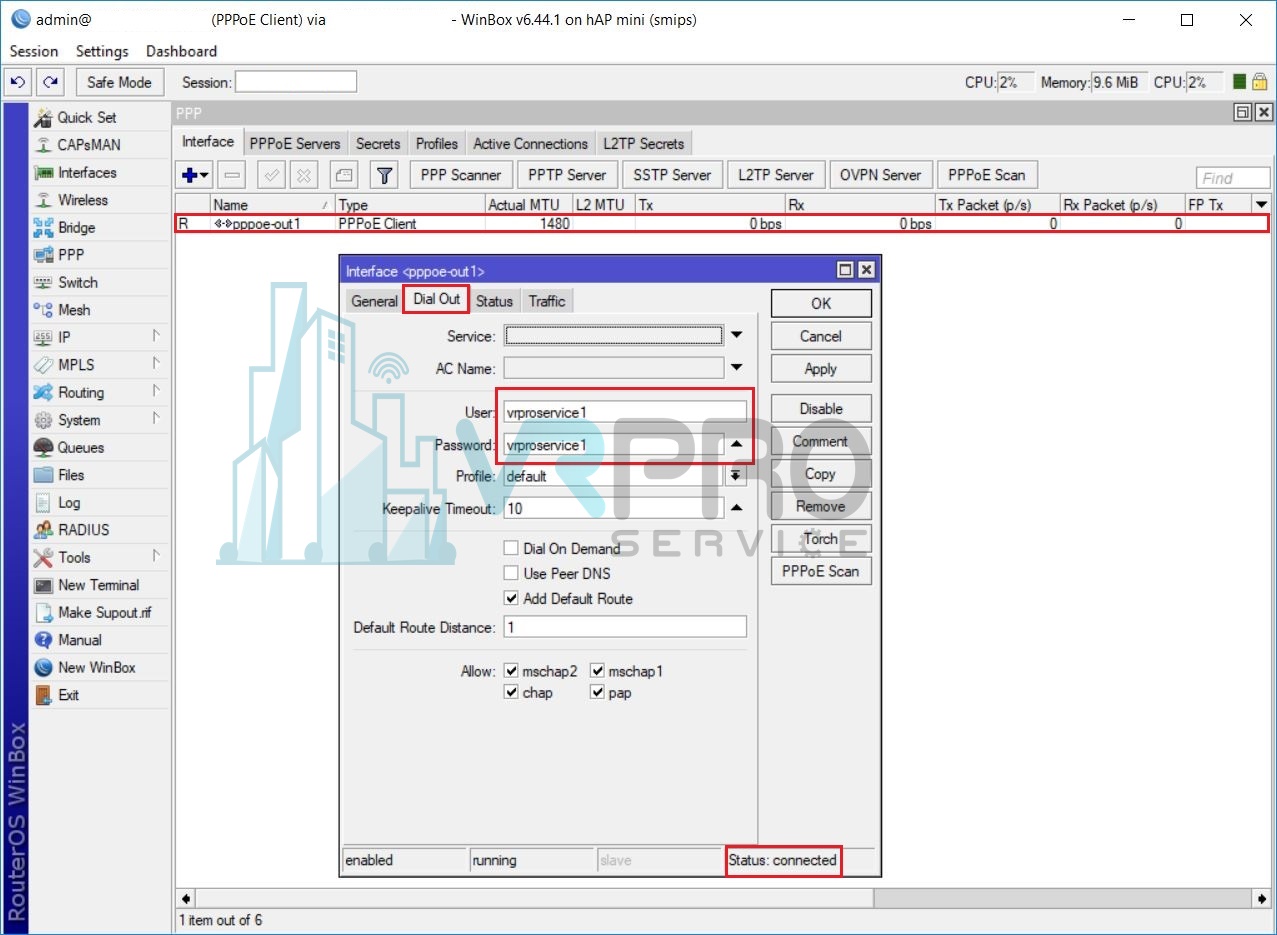
Task: Open PPP Scanner button
Action: [x=461, y=175]
